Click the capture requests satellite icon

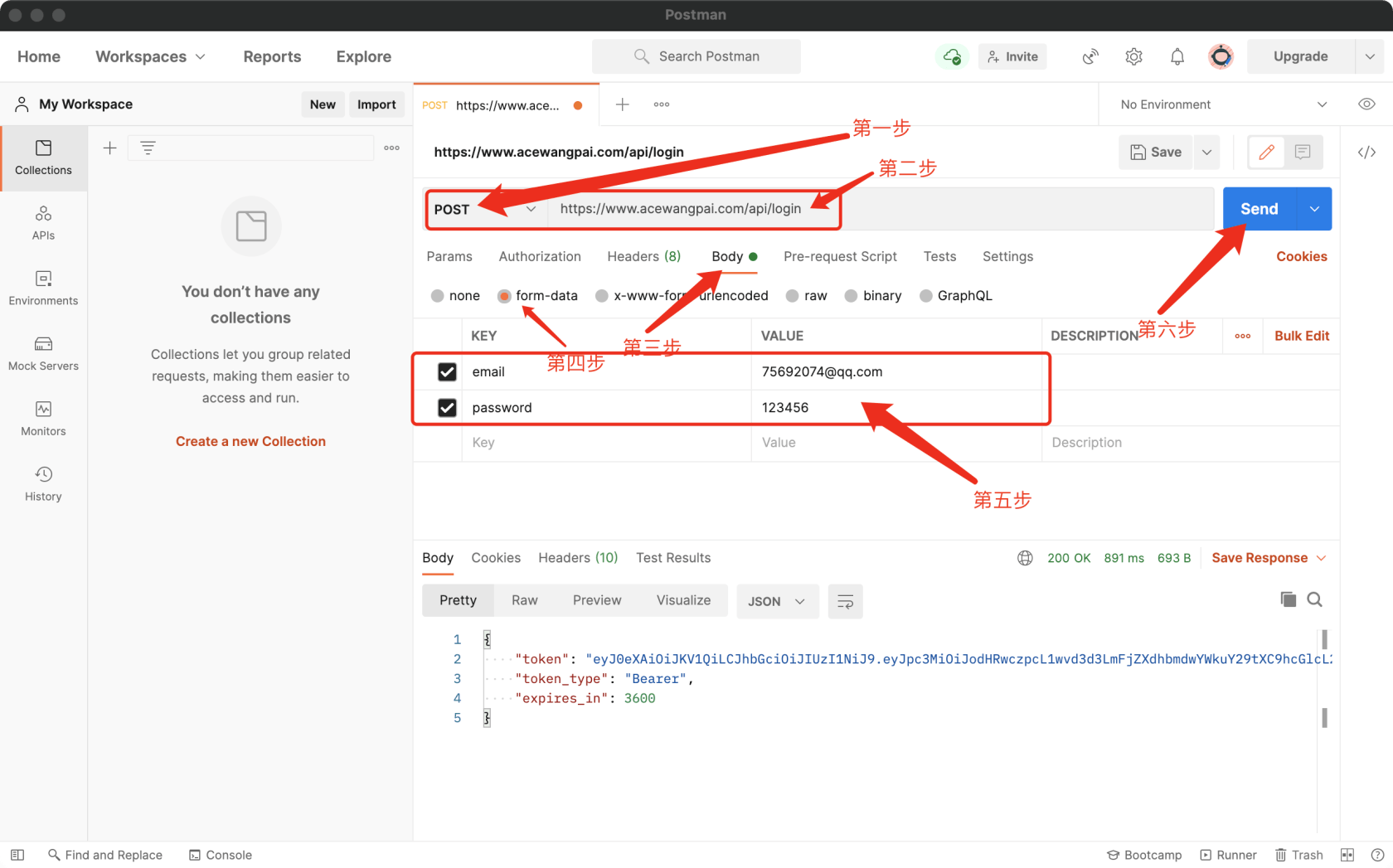1090,56
